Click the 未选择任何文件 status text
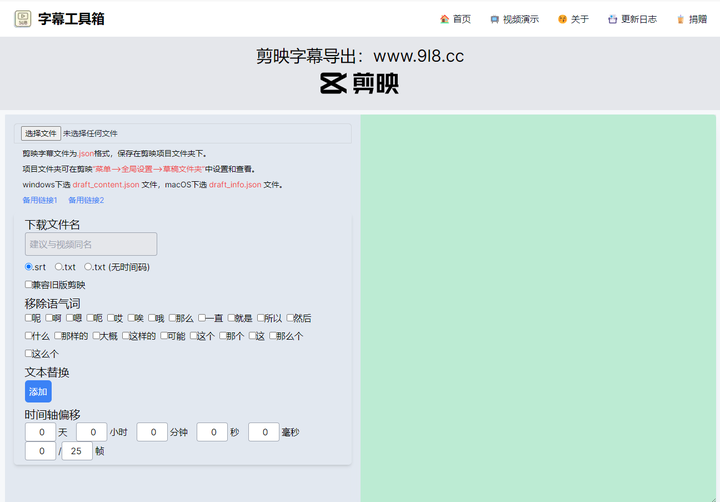The width and height of the screenshot is (720, 502). (90, 134)
